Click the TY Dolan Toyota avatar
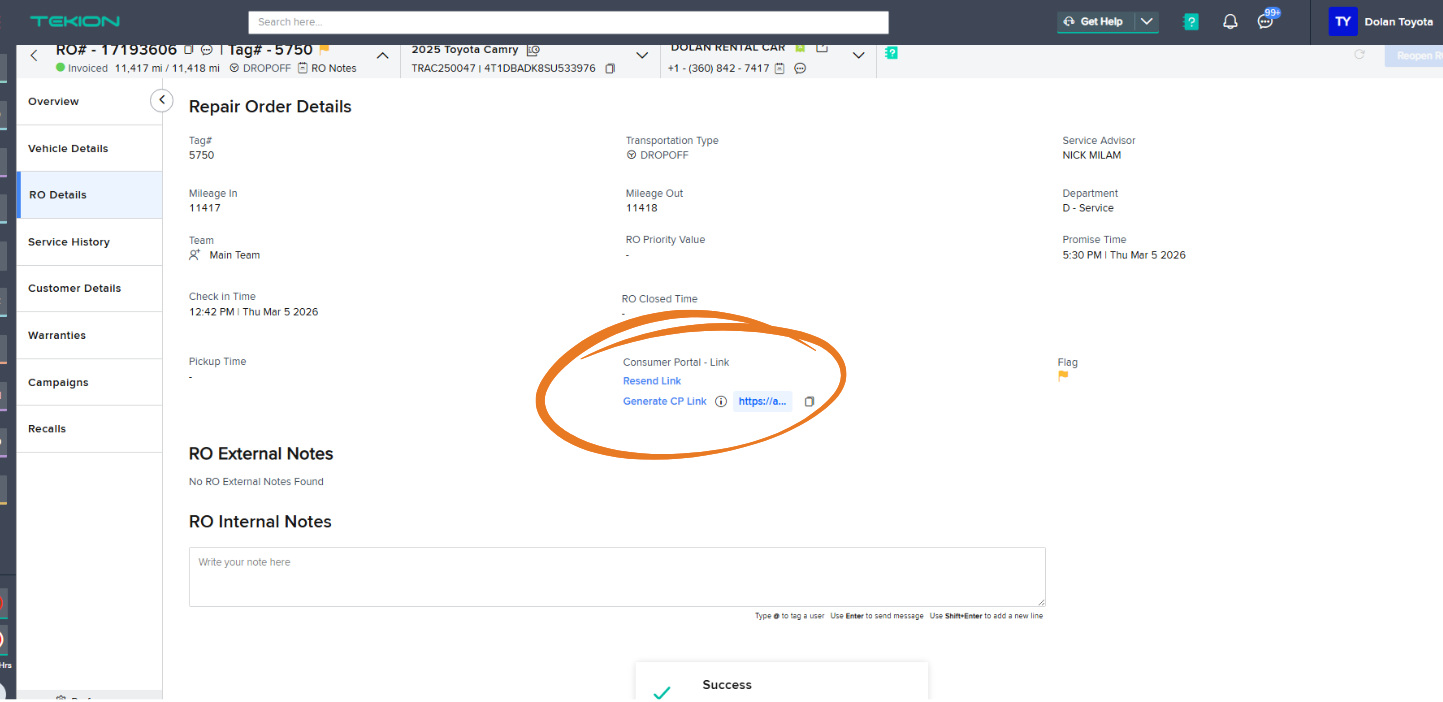Image resolution: width=1443 pixels, height=702 pixels. [x=1343, y=21]
